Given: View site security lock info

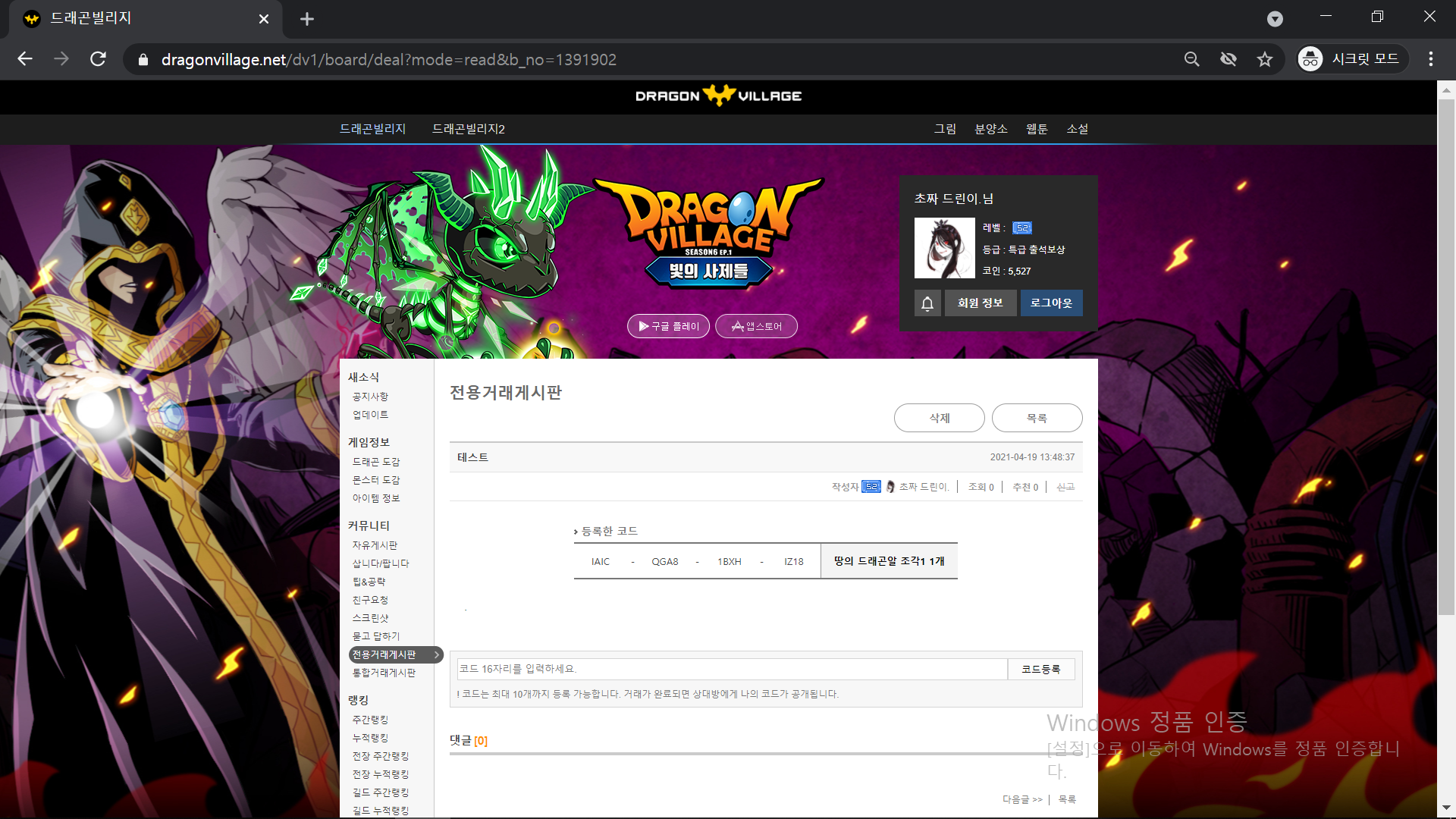Looking at the screenshot, I should [x=143, y=59].
